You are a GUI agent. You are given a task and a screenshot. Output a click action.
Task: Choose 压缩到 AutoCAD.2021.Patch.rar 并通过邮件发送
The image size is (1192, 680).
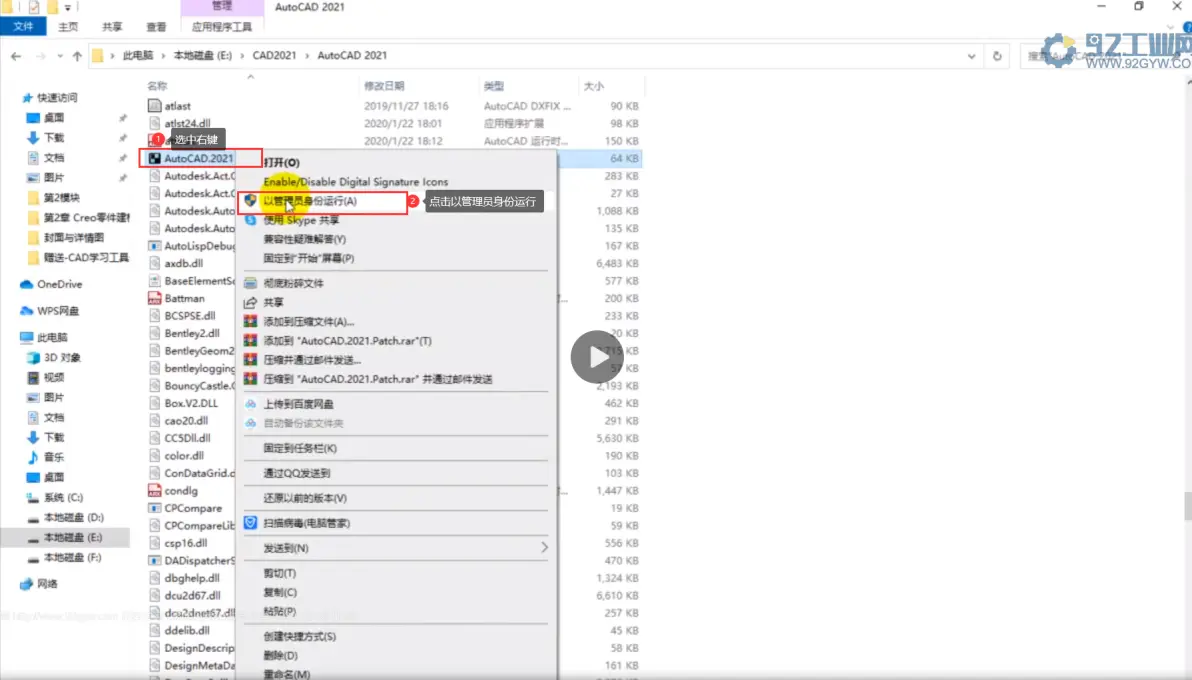[x=378, y=379]
